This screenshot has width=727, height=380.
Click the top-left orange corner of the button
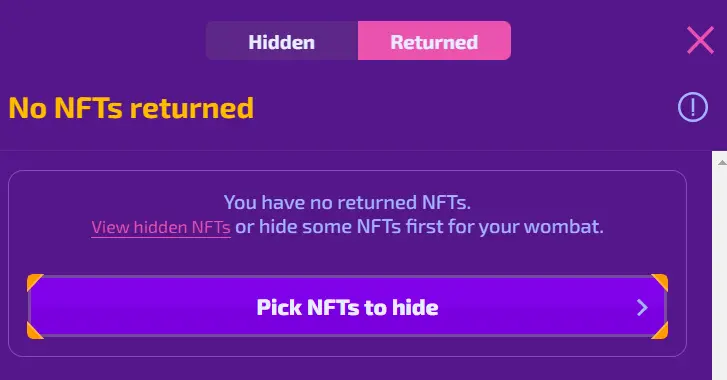[34, 281]
